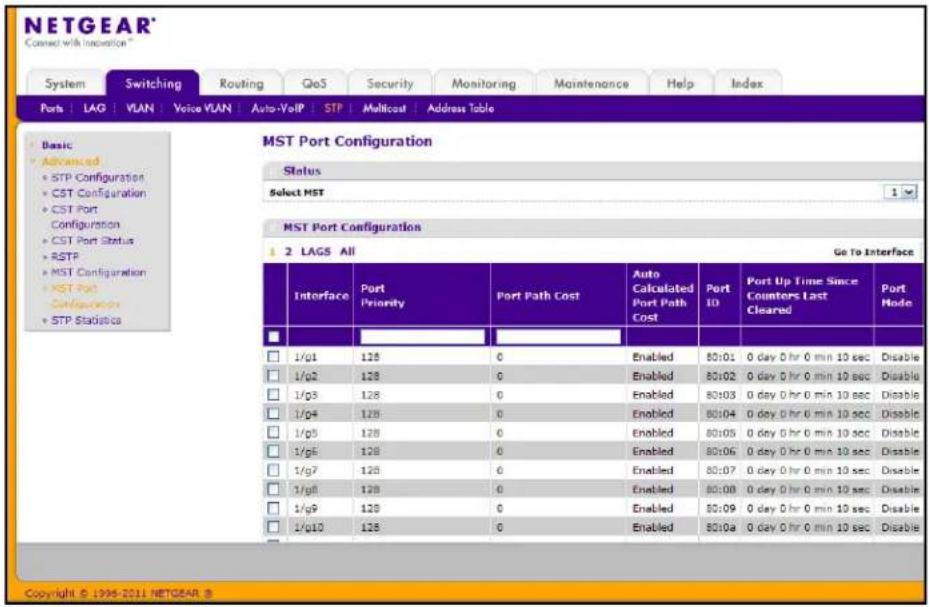The image size is (929, 607).
Task: Show unit 2 ports link
Action: [x=288, y=252]
